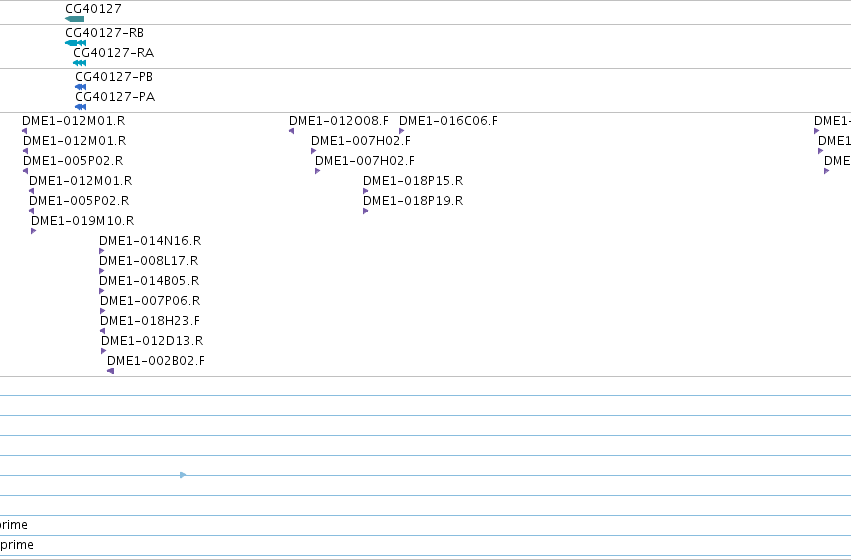851x560 pixels.
Task: Click light blue arrow on horizontal track line
Action: coord(183,475)
